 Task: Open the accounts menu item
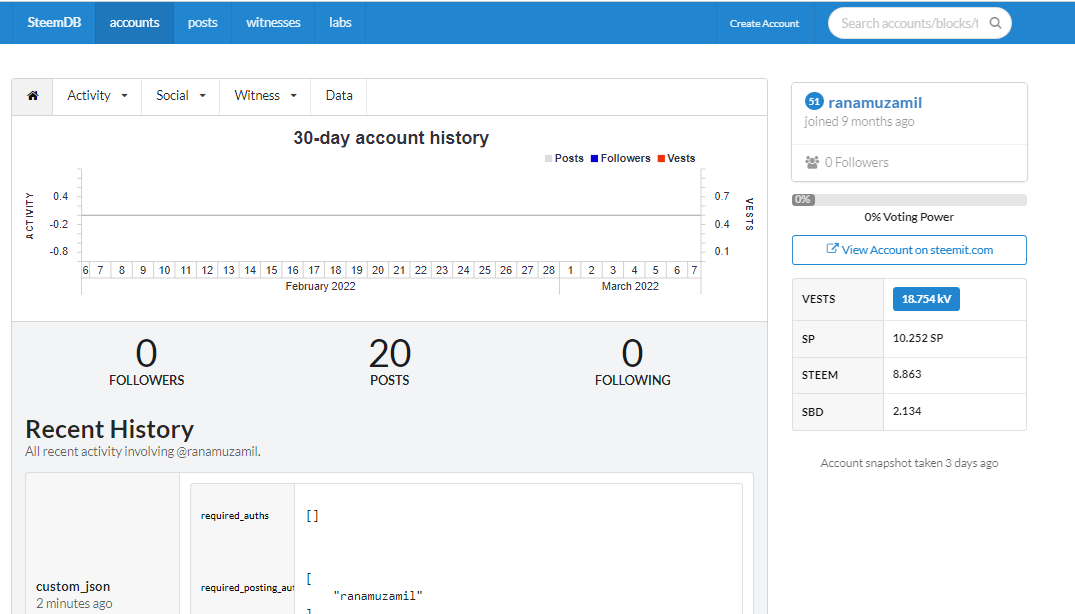[x=134, y=23]
